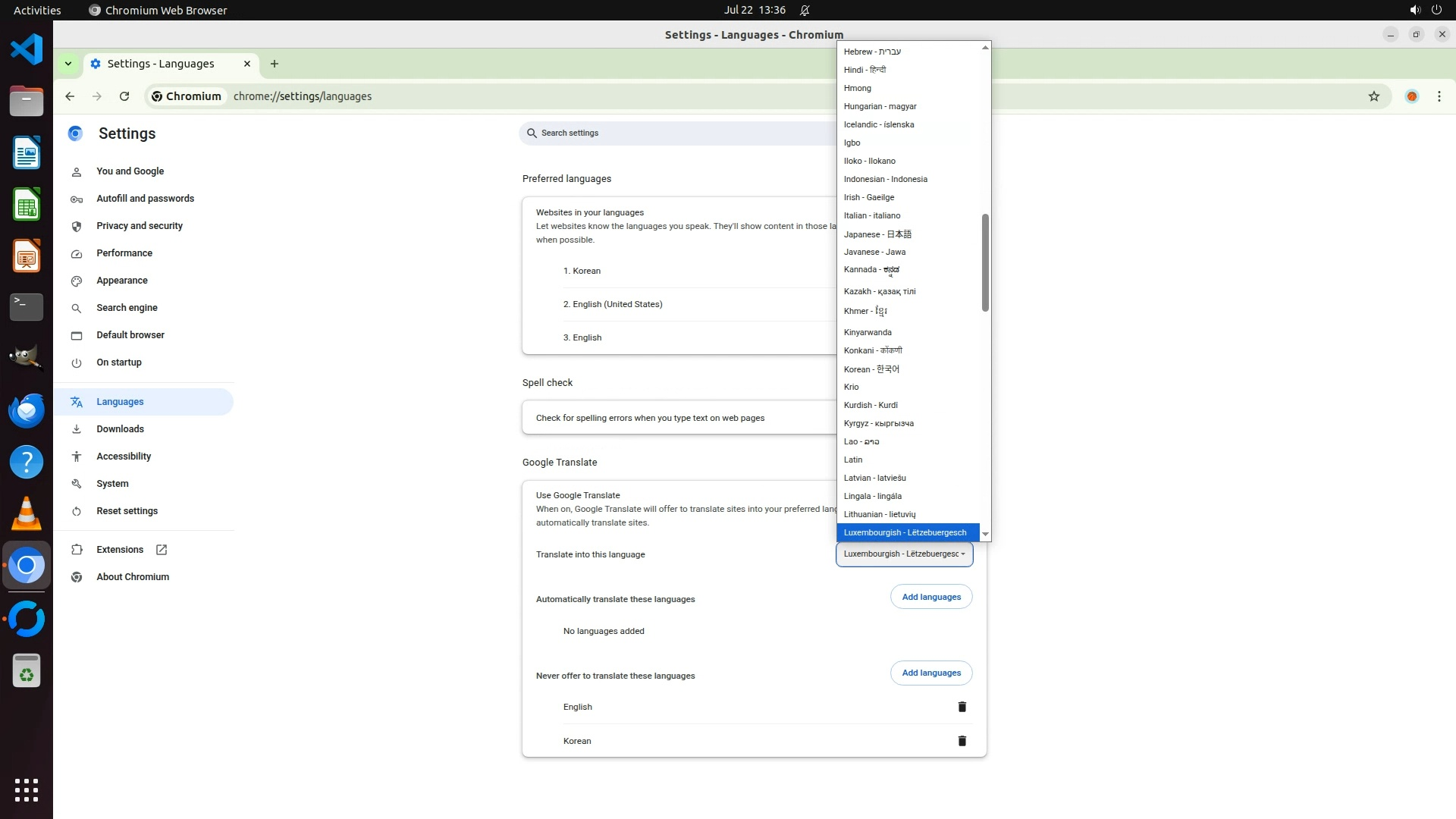Open Chromium three-dot menu
1456x819 pixels.
[x=1439, y=96]
